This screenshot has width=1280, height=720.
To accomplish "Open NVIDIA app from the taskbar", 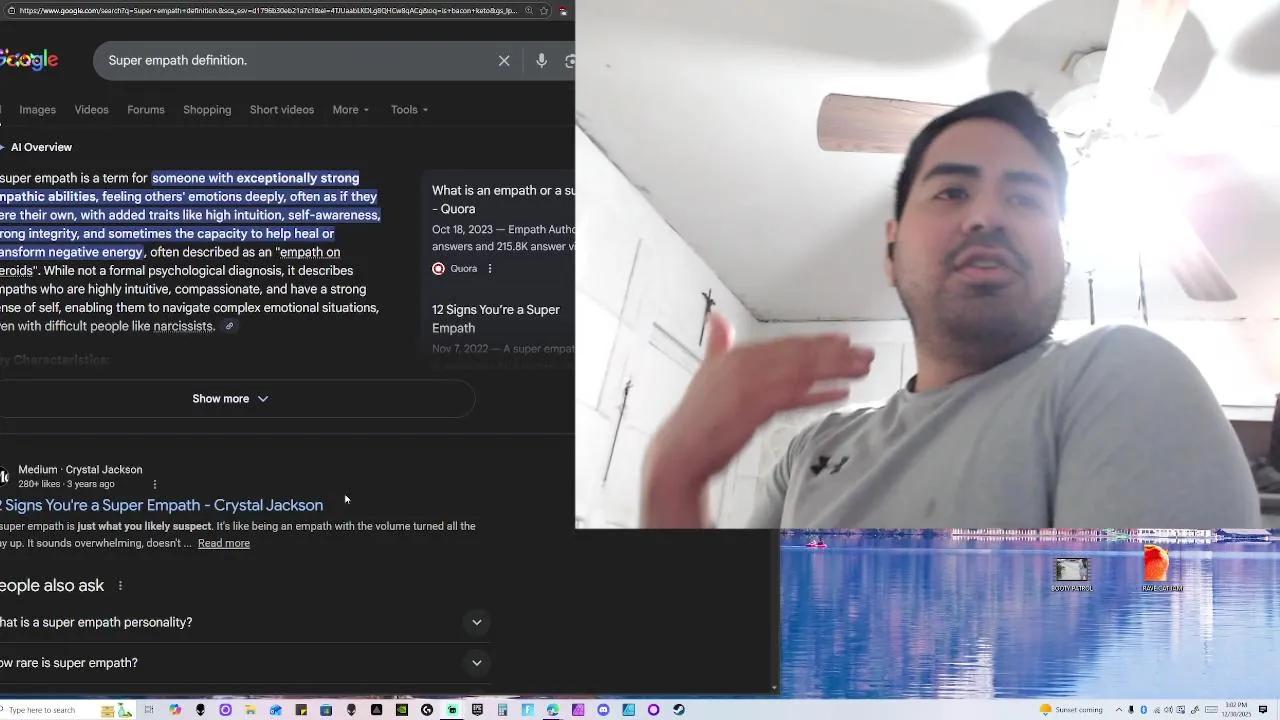I will (402, 710).
